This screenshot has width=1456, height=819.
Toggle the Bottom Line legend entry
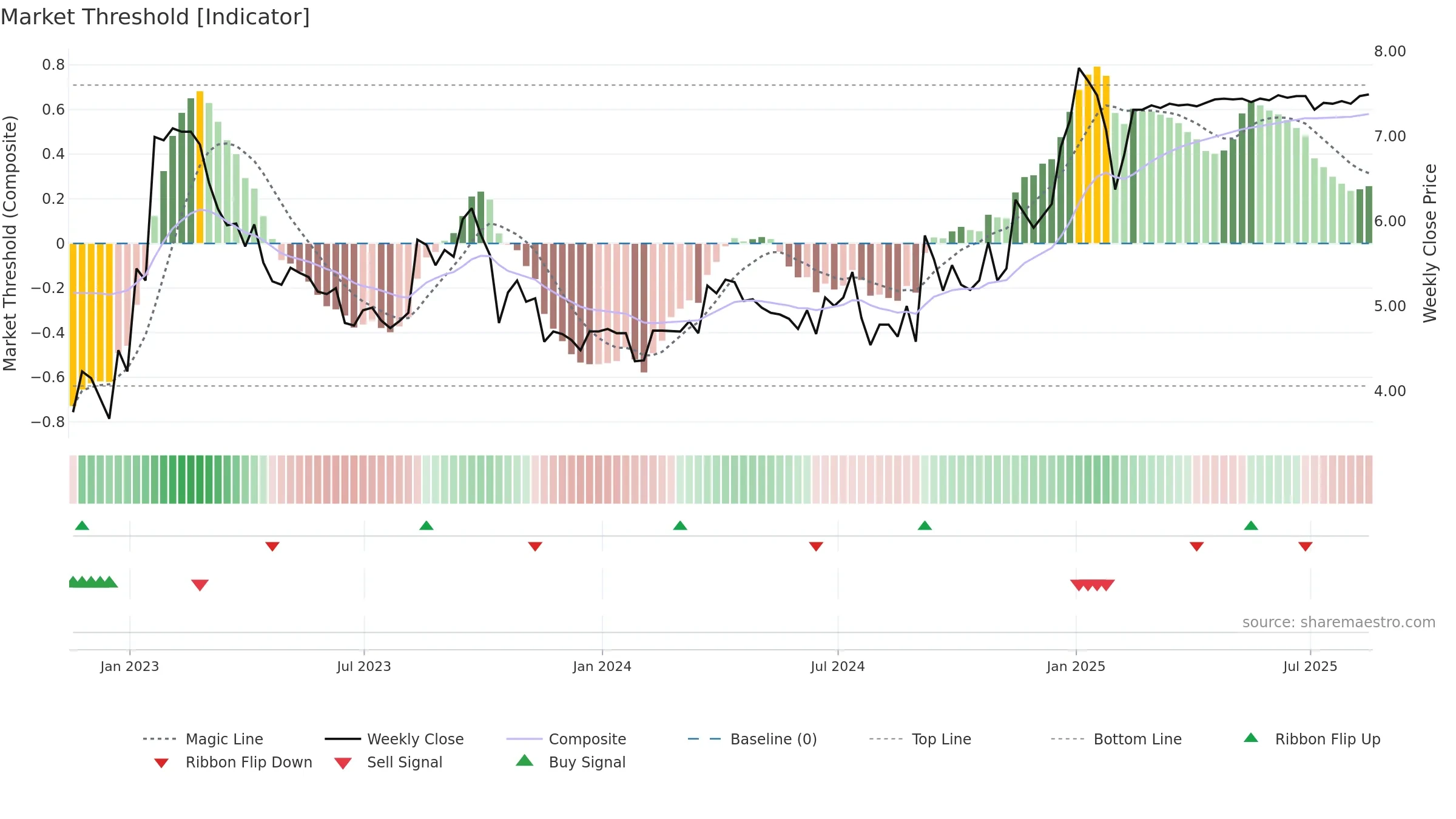pos(1116,739)
